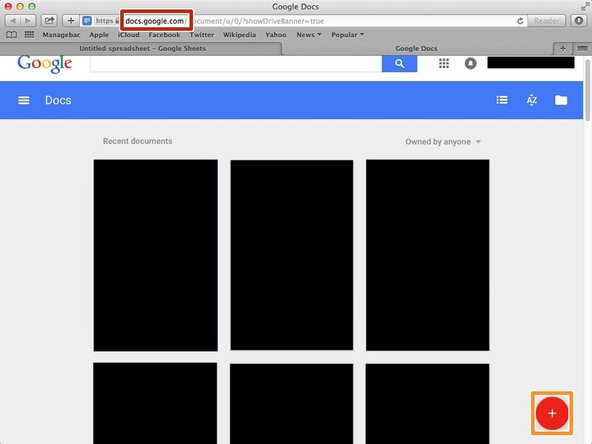Click the page vertical scrollbar

coord(587,90)
